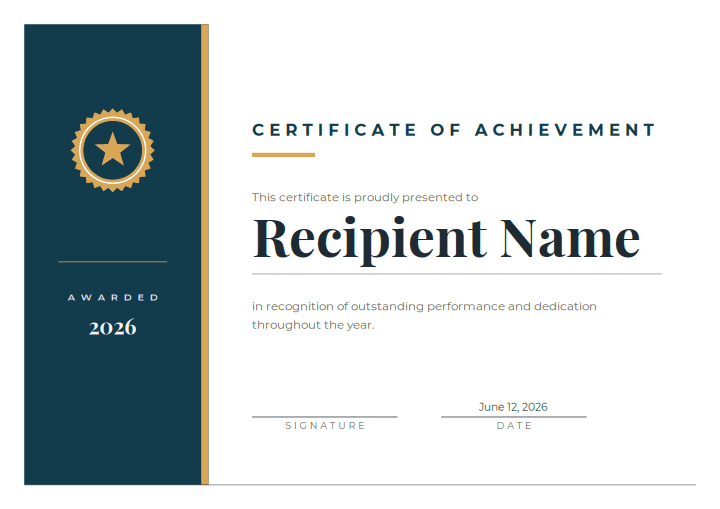Select the 'AWARDED' label in sidebar
720x509 pixels.
tap(113, 298)
